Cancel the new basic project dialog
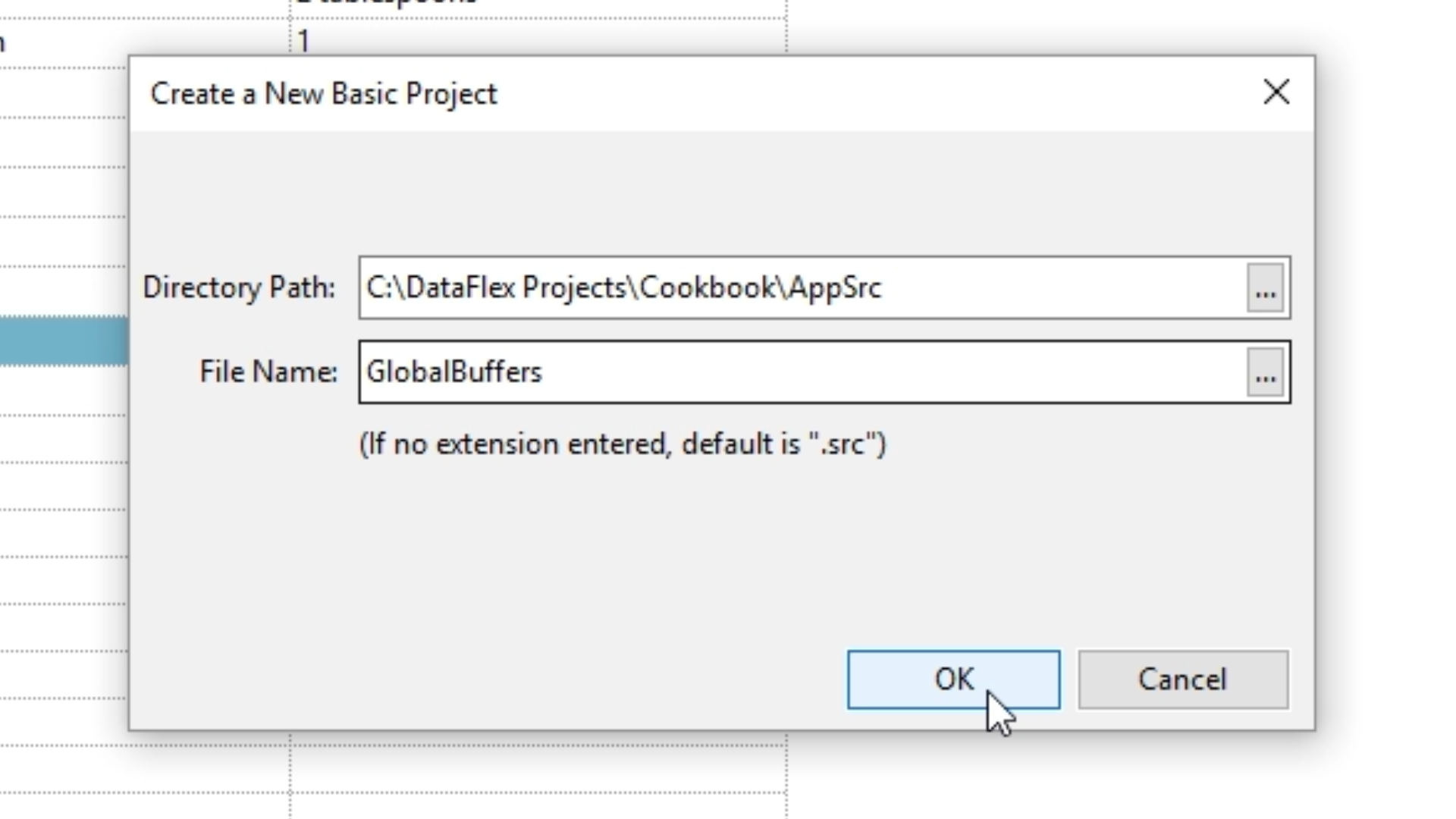Screen dimensions: 1456x819 tap(1182, 679)
